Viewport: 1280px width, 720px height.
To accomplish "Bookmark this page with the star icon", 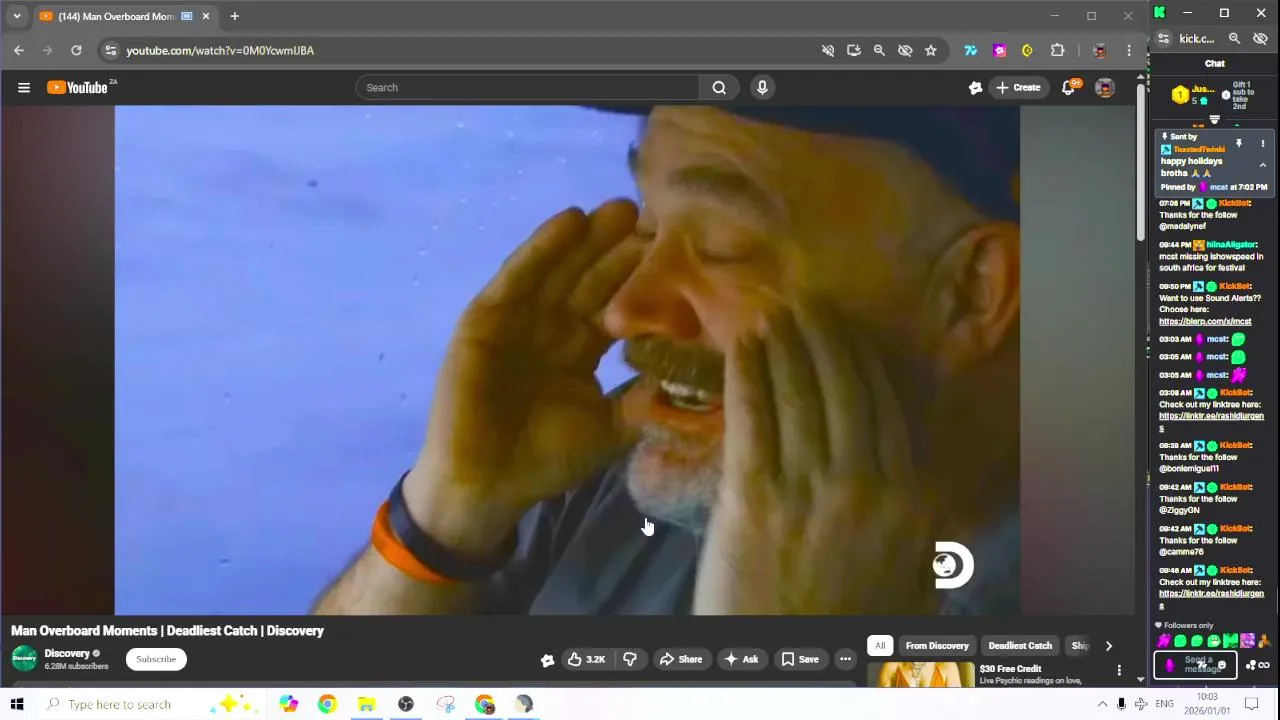I will point(931,50).
